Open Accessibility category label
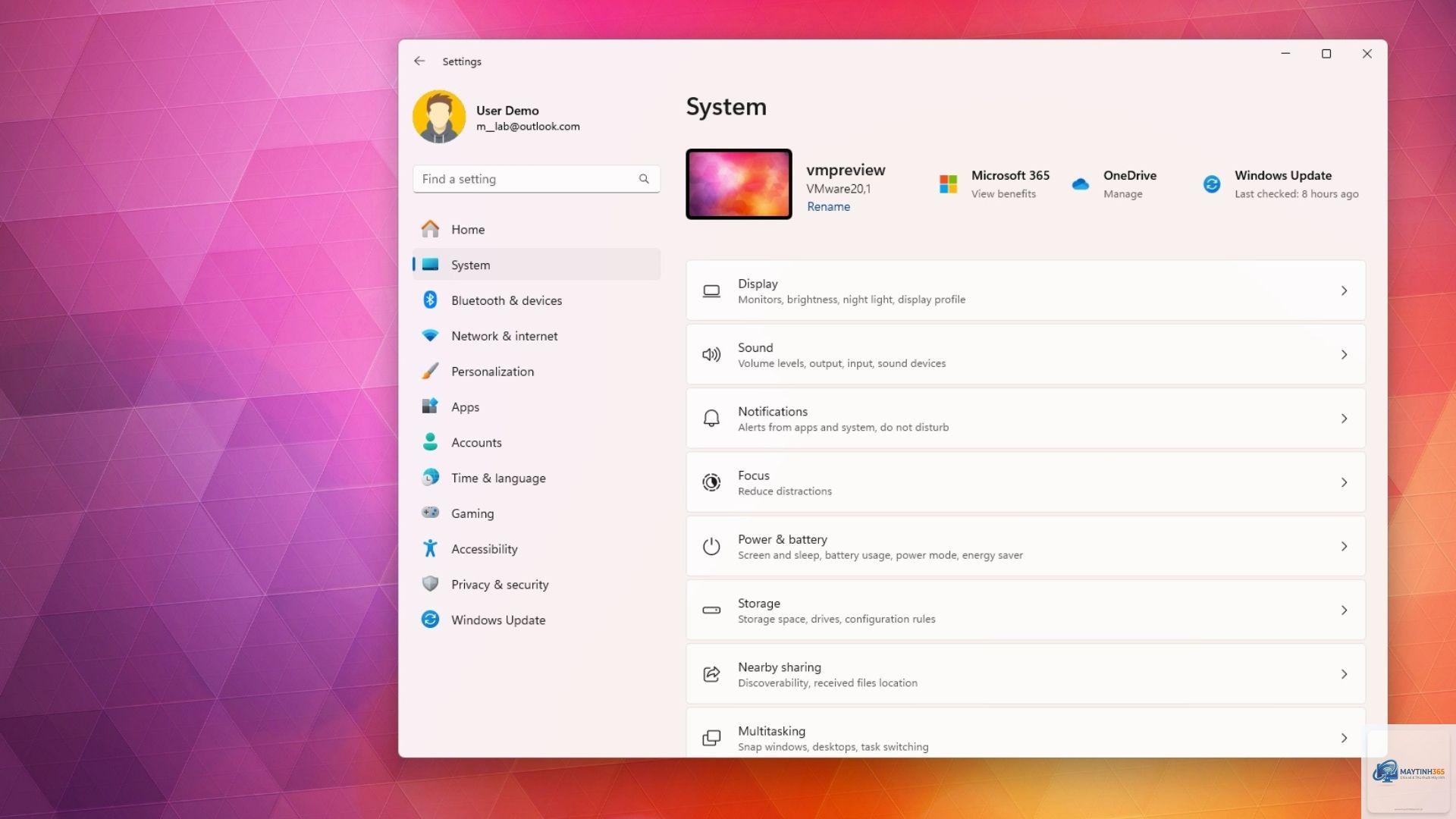 [x=484, y=549]
